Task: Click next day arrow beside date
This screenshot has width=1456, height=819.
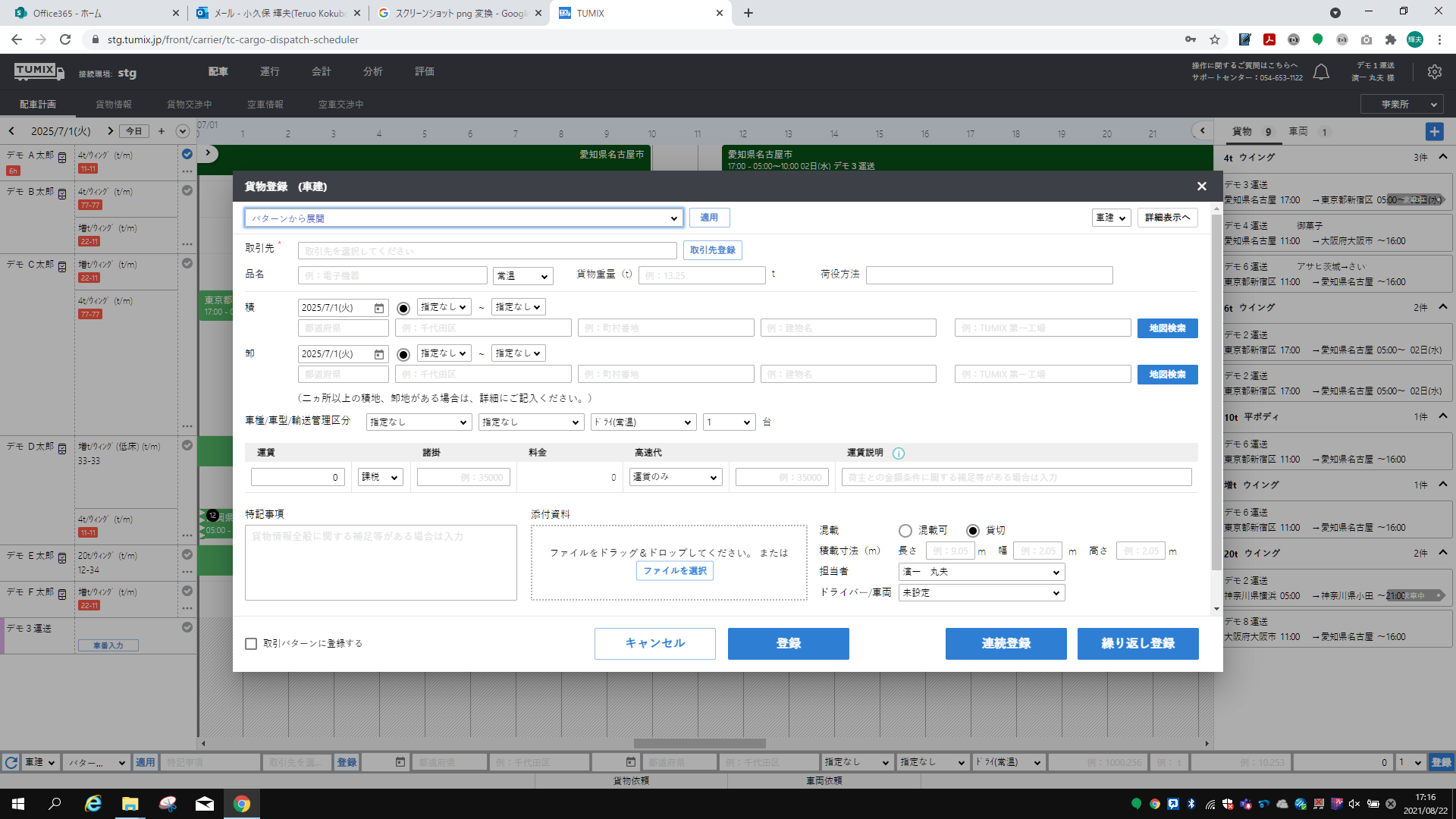Action: (x=110, y=131)
